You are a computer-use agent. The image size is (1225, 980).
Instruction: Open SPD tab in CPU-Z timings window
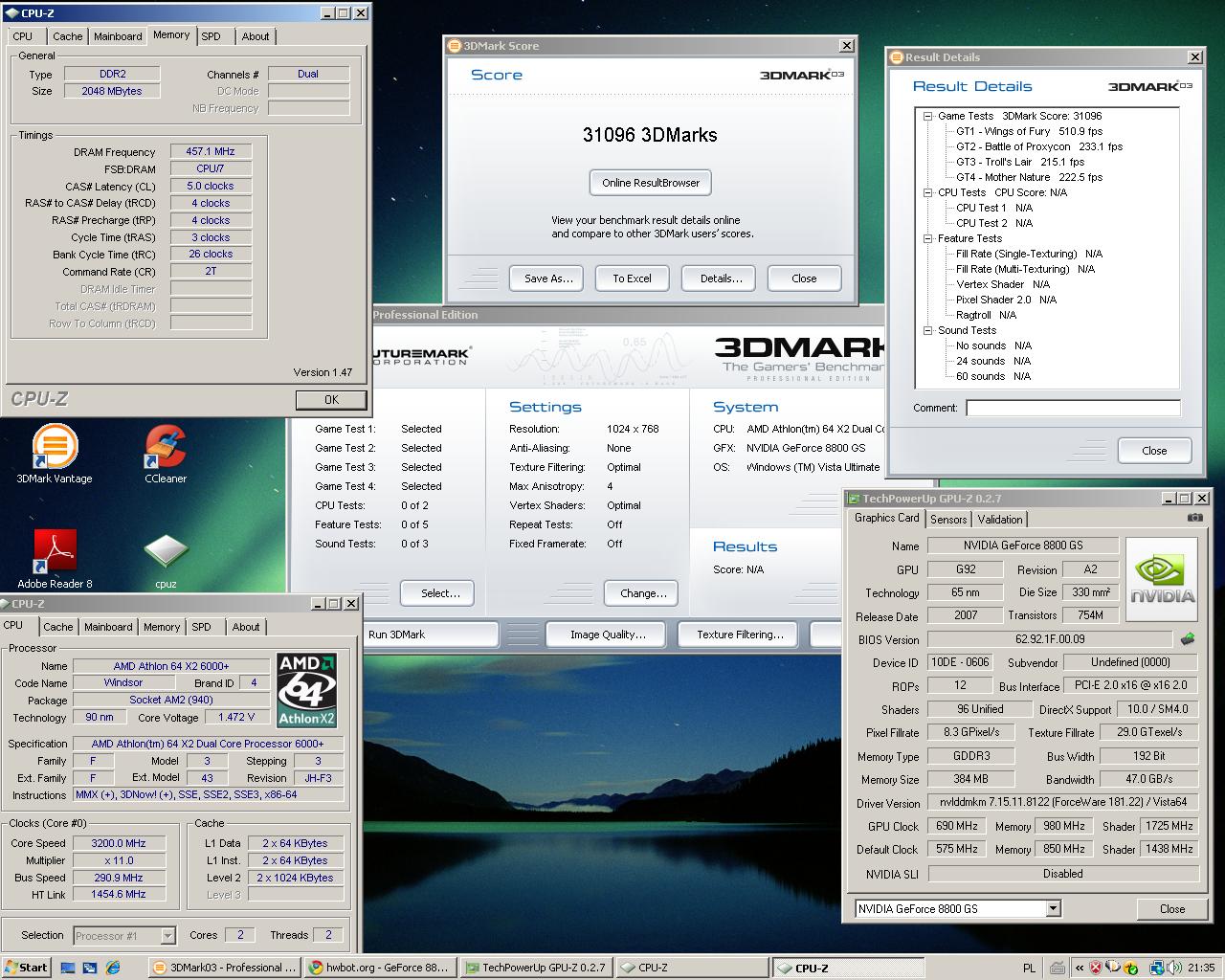[211, 36]
